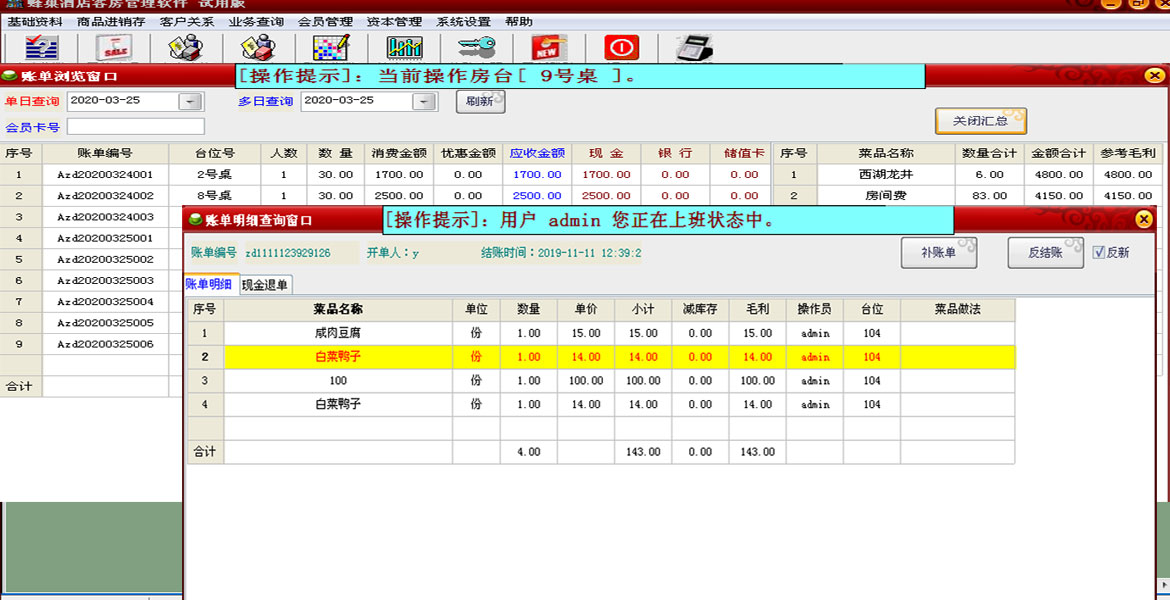The image size is (1170, 600).
Task: Select bill Azd20200325003 in the browse list
Action: coord(105,281)
